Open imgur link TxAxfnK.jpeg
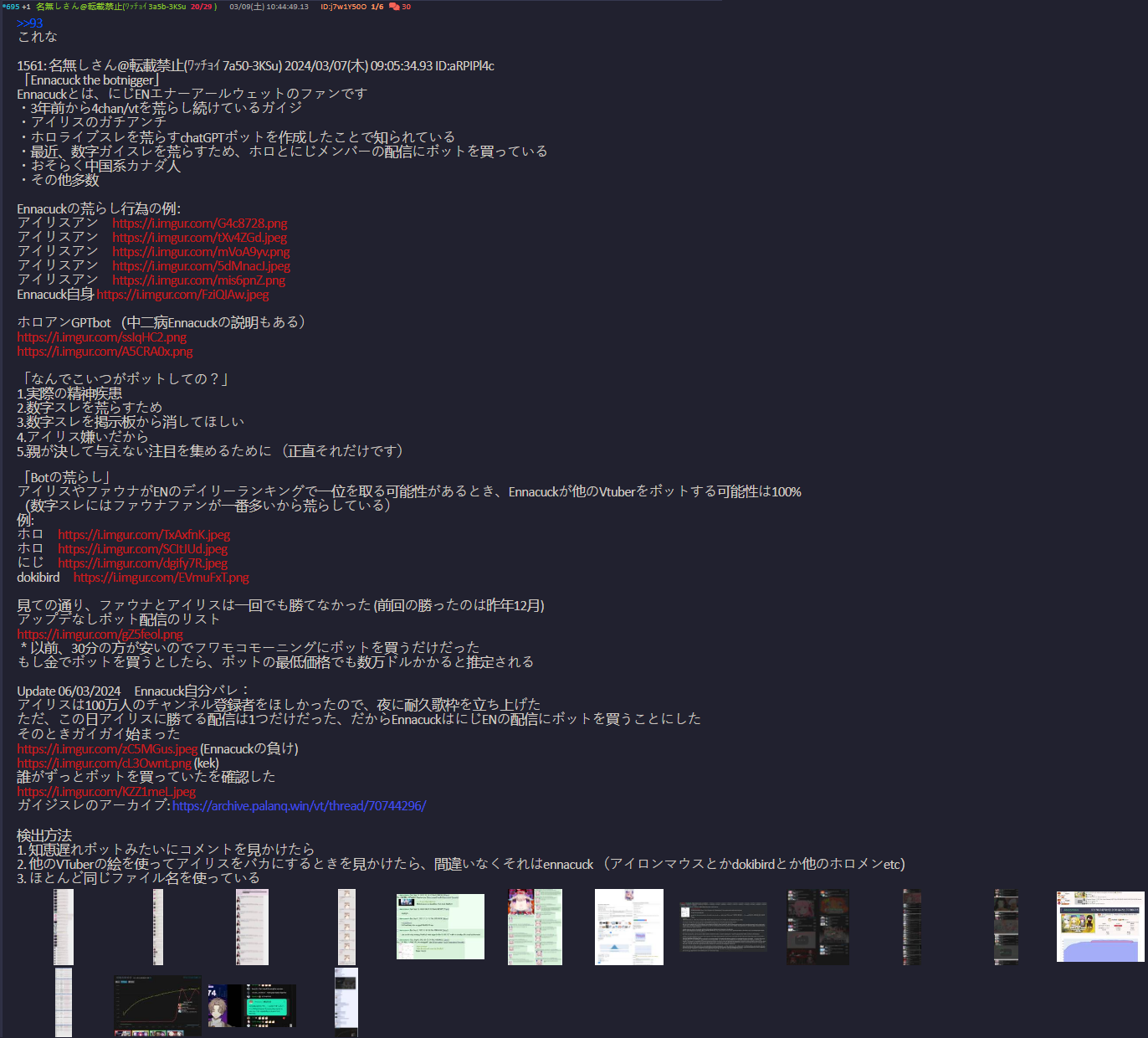This screenshot has width=1148, height=1038. pos(144,535)
